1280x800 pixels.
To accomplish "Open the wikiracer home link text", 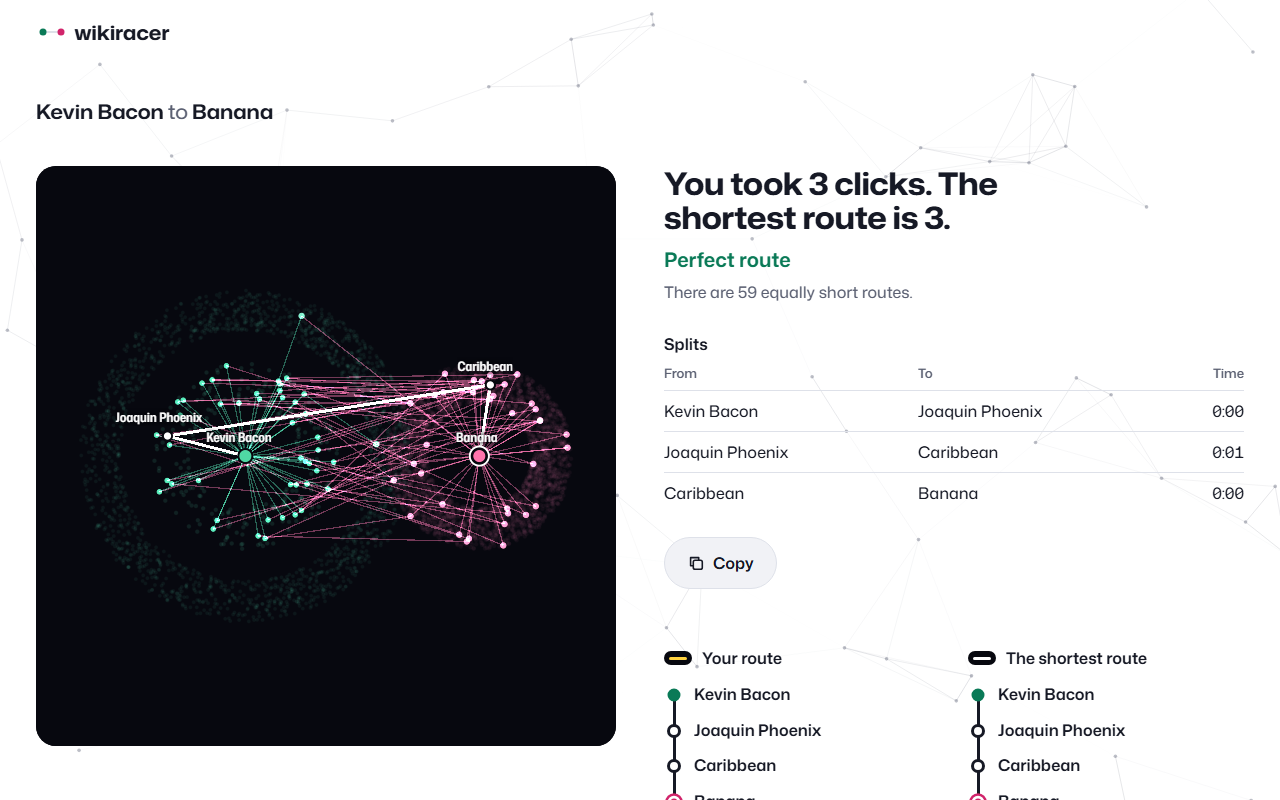I will point(122,33).
